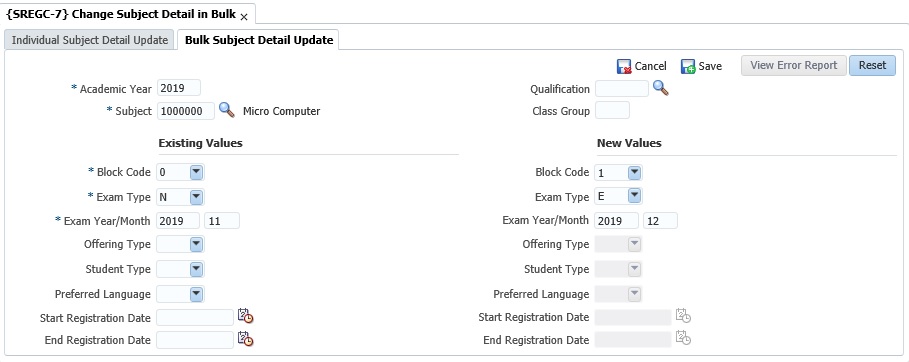
Task: Open existing Start Registration Date calendar
Action: tap(246, 317)
